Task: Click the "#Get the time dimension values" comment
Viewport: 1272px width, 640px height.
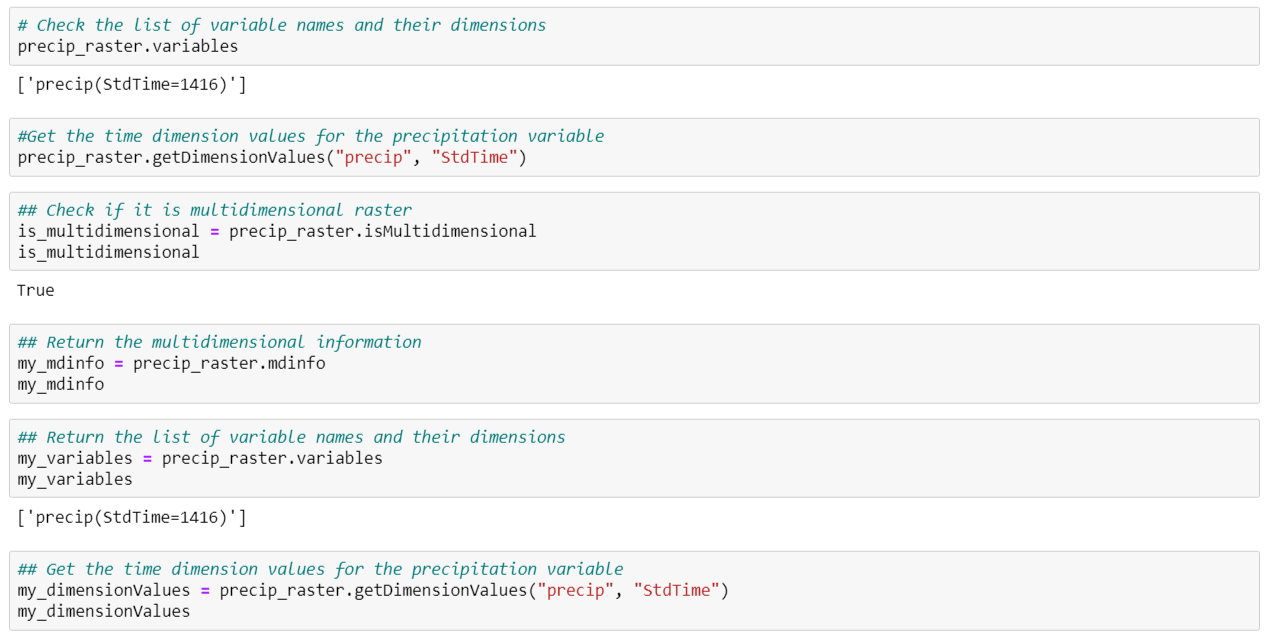Action: point(310,136)
